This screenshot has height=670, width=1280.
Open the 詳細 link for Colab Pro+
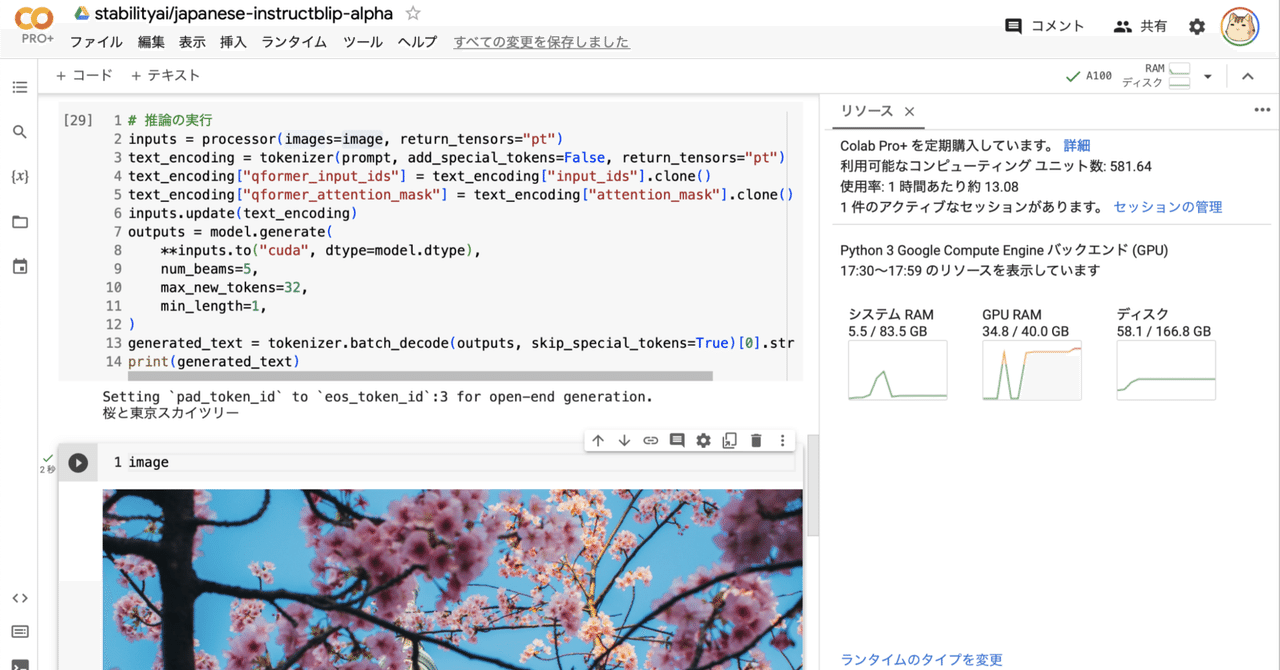(x=1076, y=145)
